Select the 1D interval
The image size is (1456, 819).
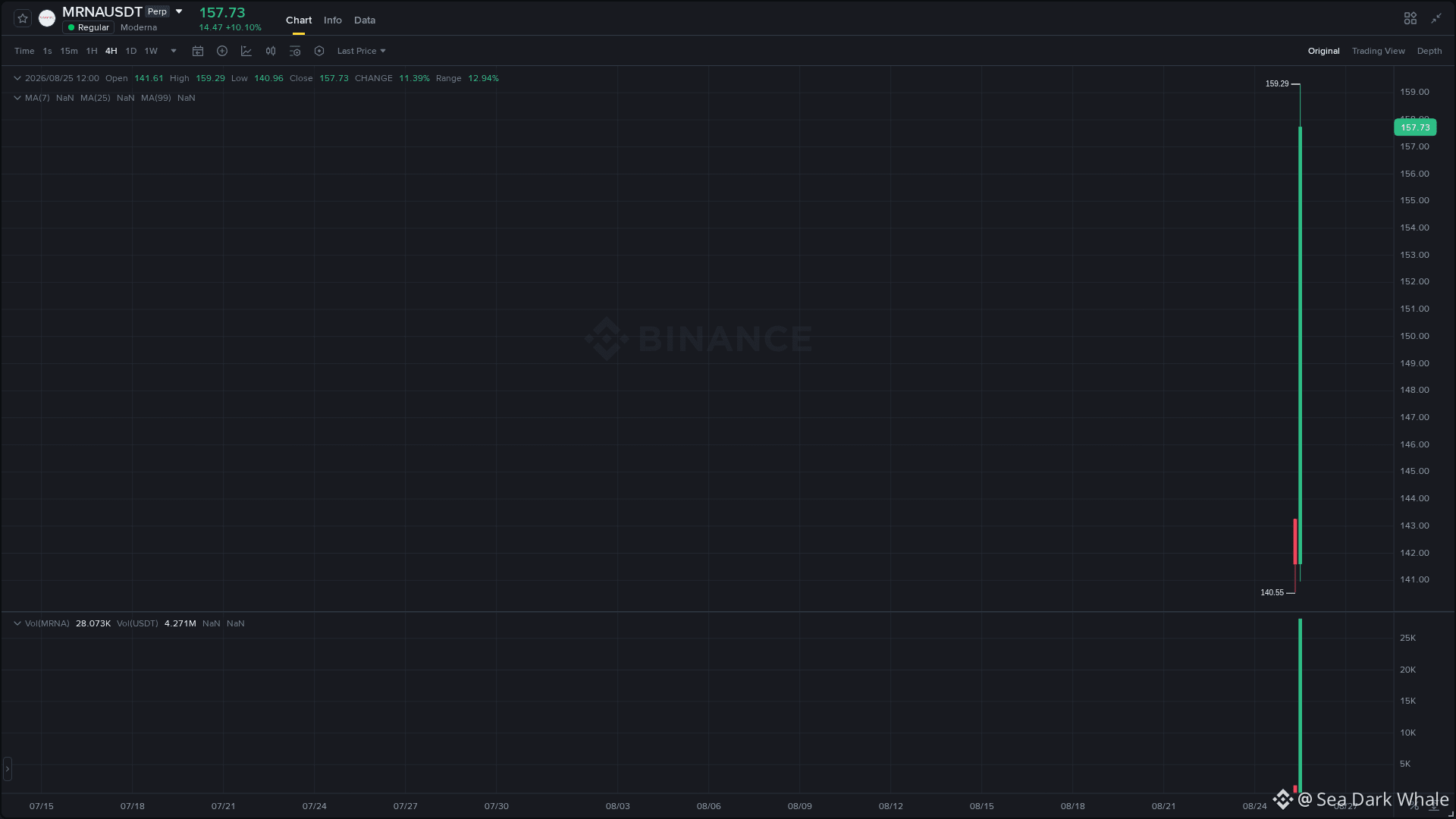point(131,51)
